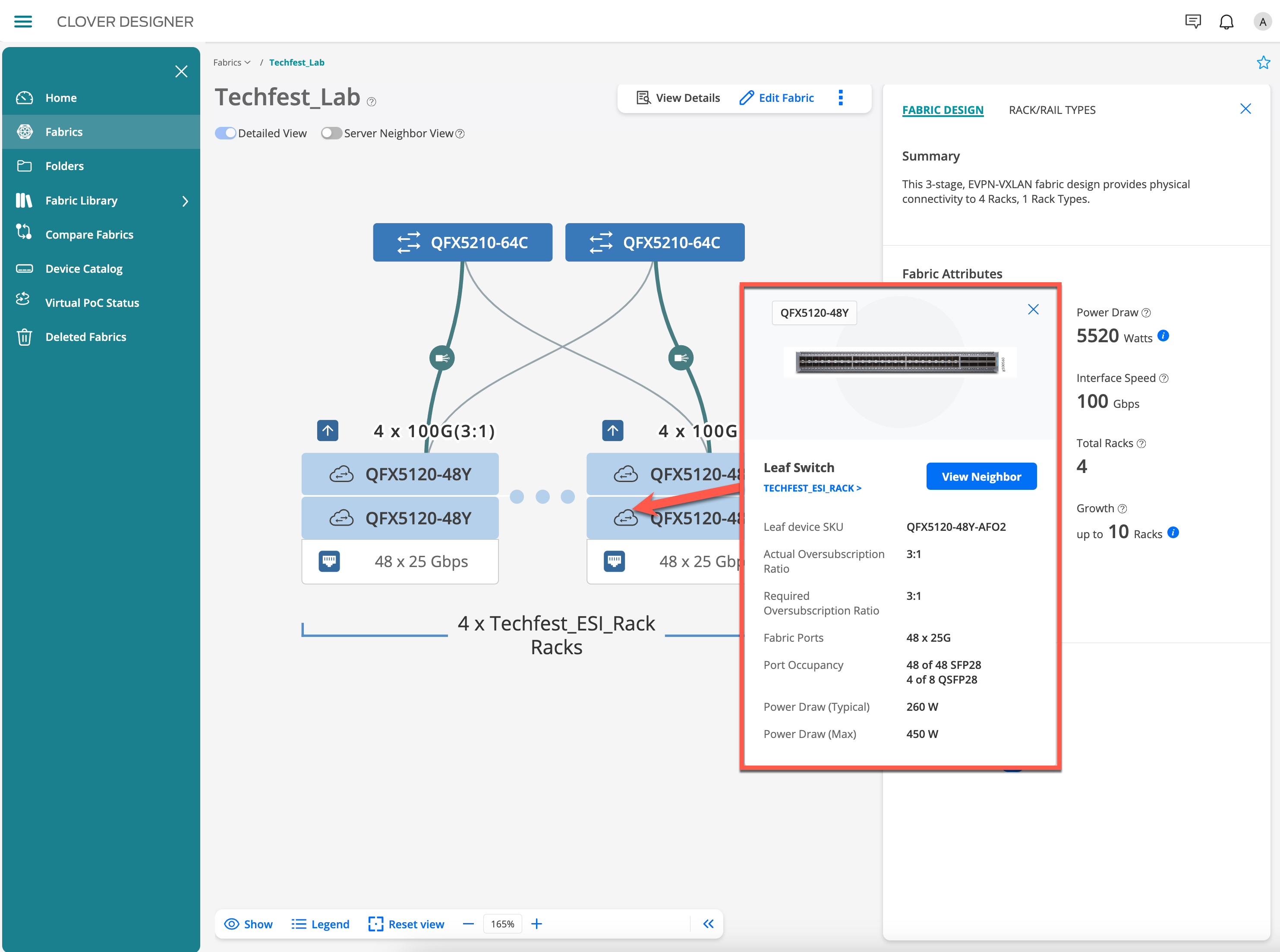Viewport: 1280px width, 952px height.
Task: Toggle Show visibility in the bottom toolbar
Action: [x=249, y=924]
